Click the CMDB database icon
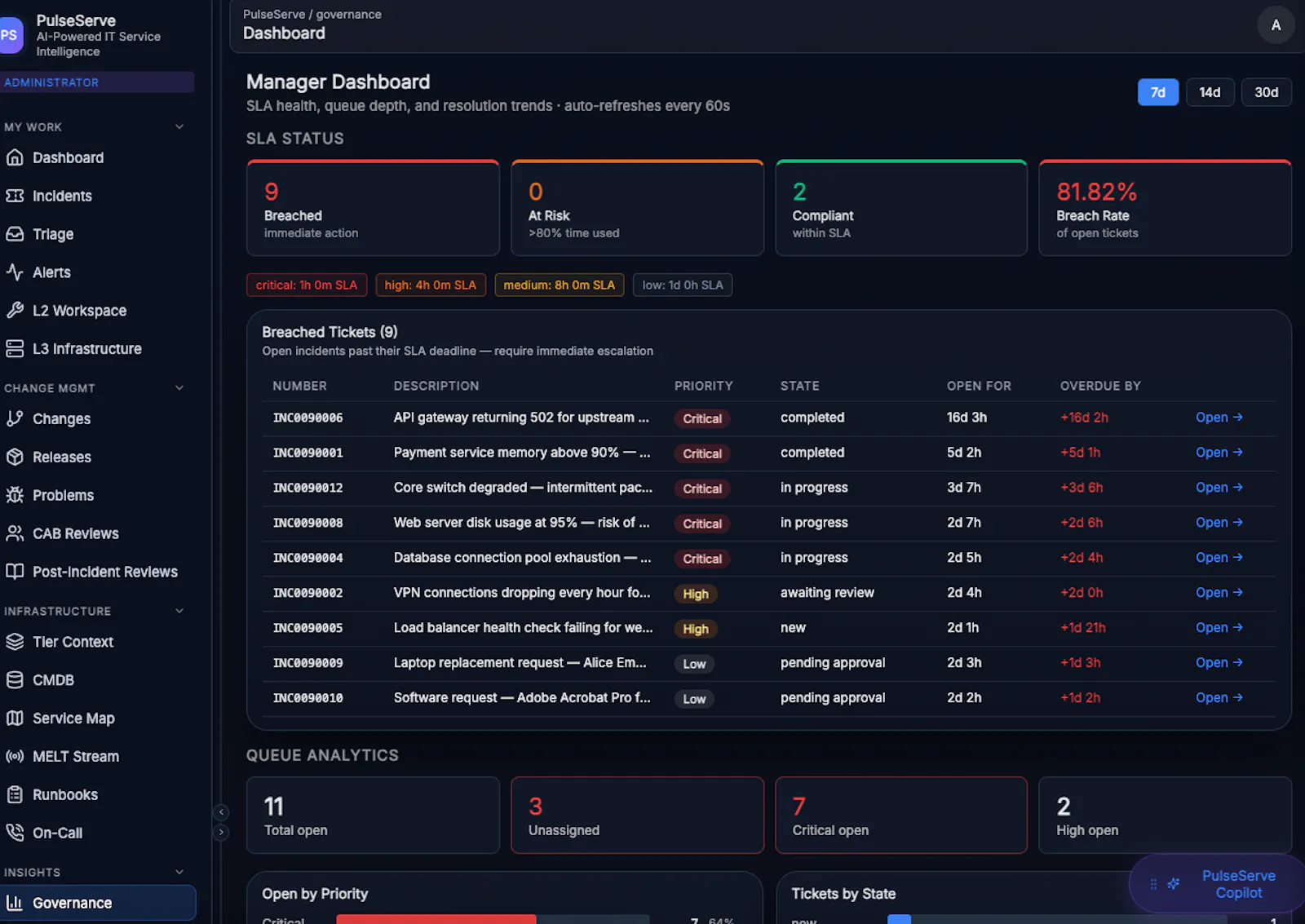Screen dimensions: 1305x924 (15, 680)
